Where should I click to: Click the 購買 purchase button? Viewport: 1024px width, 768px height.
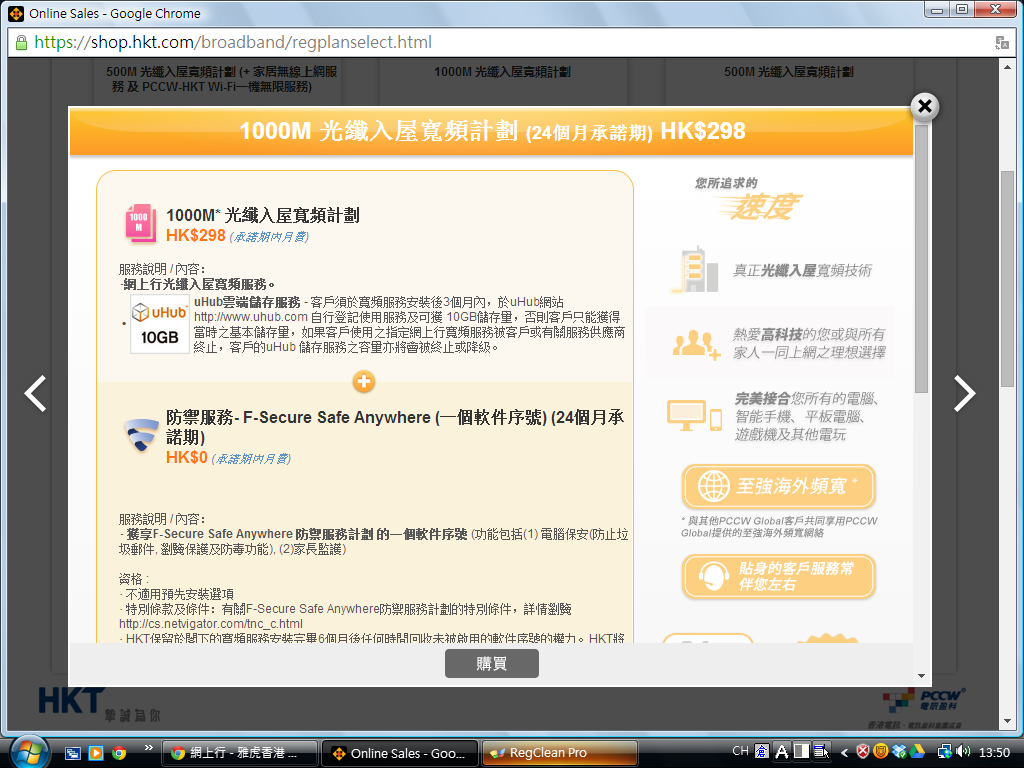click(x=492, y=664)
